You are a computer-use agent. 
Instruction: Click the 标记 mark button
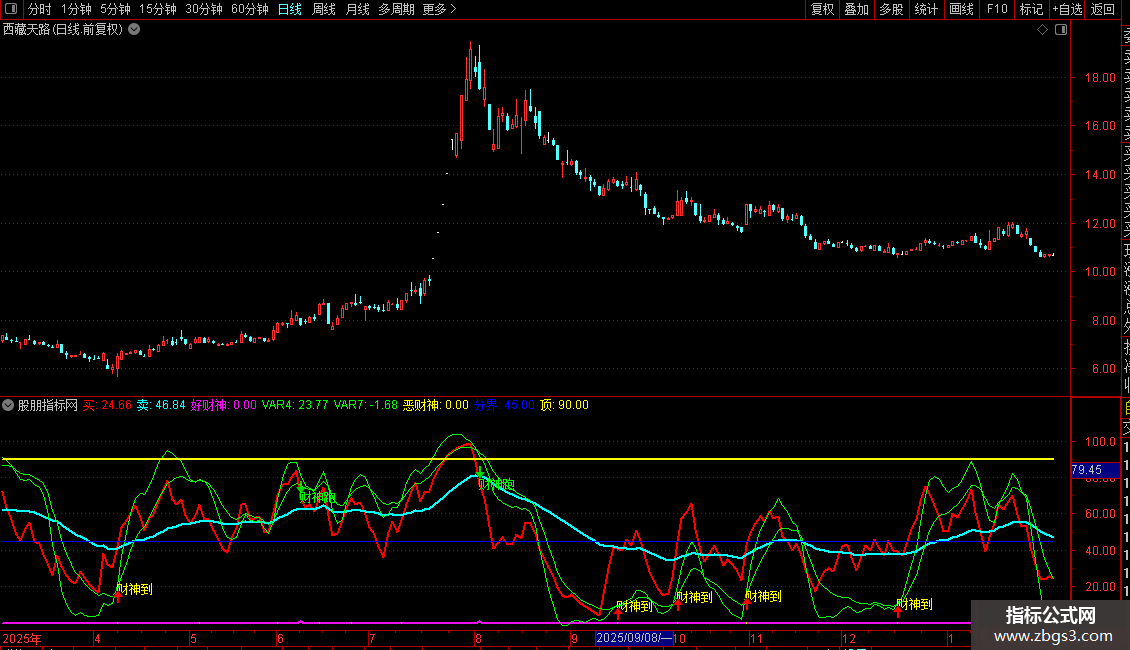[1031, 9]
